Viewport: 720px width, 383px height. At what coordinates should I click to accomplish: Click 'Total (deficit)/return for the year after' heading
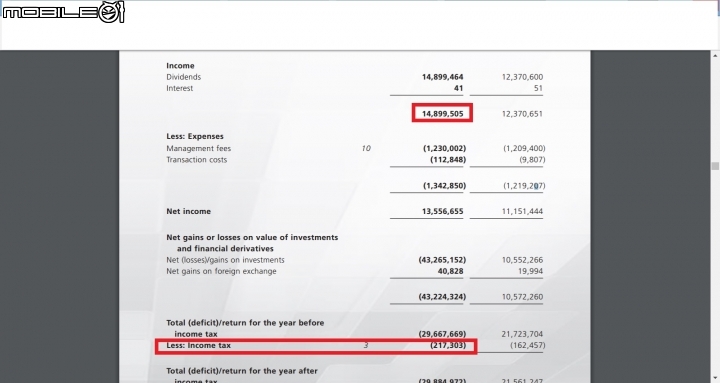(242, 371)
